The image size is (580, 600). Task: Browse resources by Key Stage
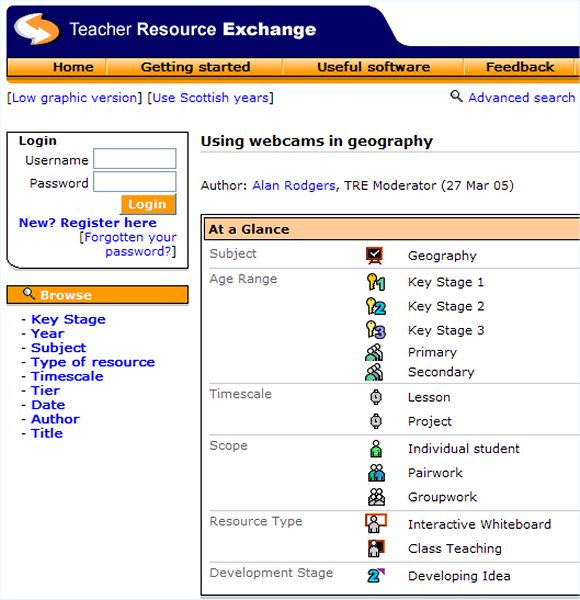pyautogui.click(x=68, y=319)
